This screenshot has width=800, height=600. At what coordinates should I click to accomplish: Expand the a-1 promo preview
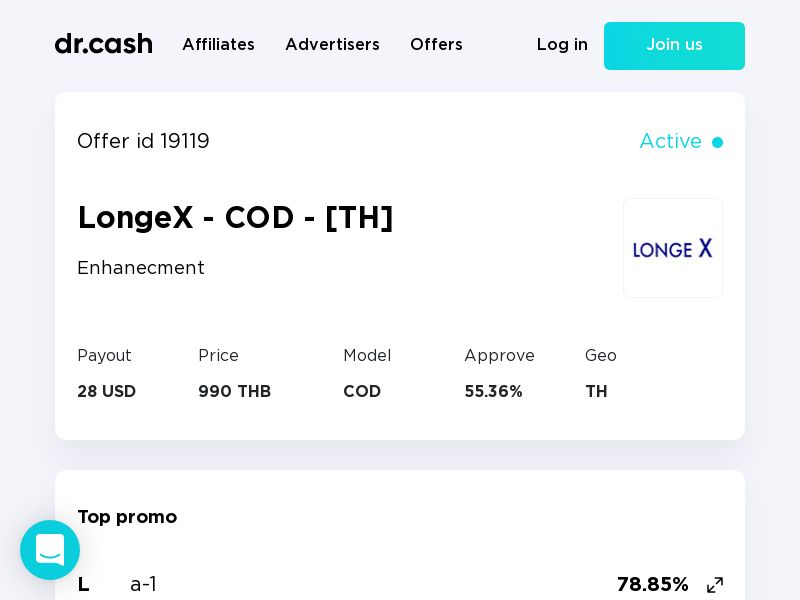(x=715, y=585)
